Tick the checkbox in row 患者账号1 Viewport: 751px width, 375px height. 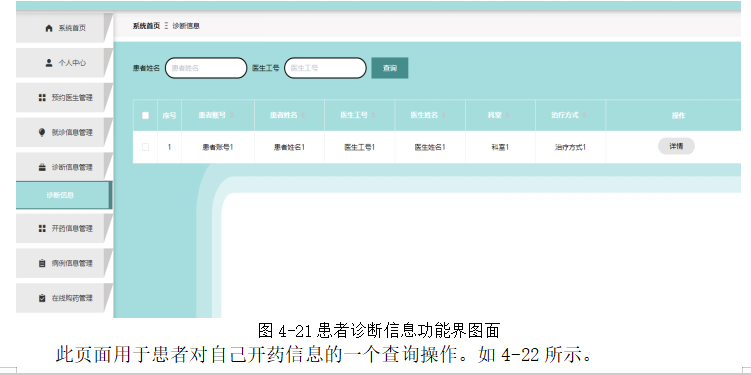tap(146, 147)
